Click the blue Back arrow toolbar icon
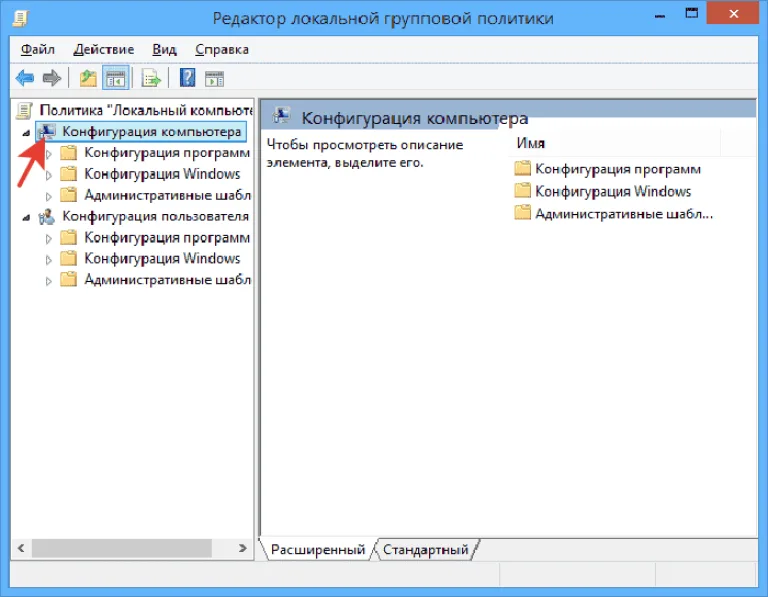Viewport: 768px width, 597px height. (24, 78)
